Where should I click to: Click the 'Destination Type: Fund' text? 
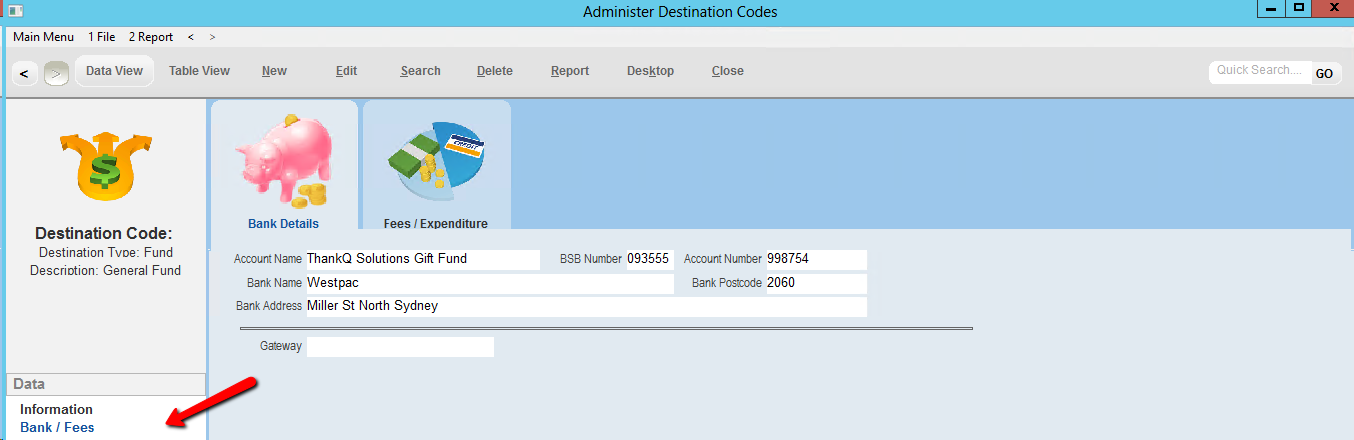pyautogui.click(x=105, y=253)
